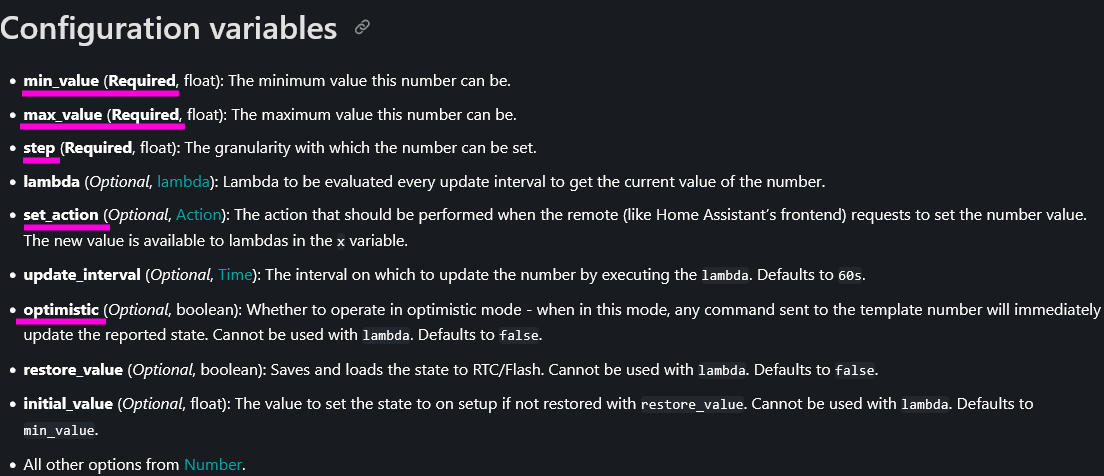The height and width of the screenshot is (476, 1104).
Task: Click the bold step variable name
Action: [39, 148]
